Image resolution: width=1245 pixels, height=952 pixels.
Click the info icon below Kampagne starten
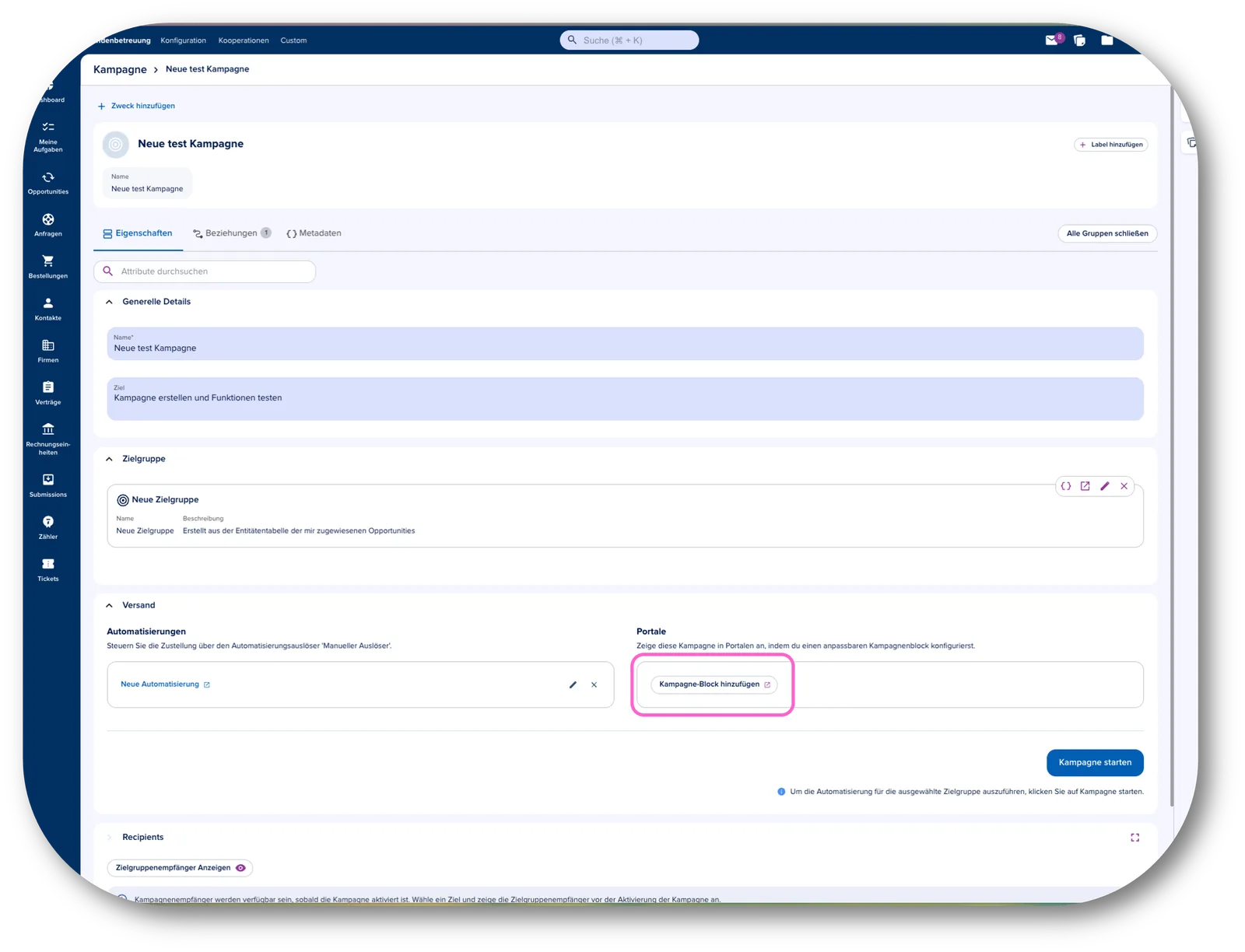point(781,792)
